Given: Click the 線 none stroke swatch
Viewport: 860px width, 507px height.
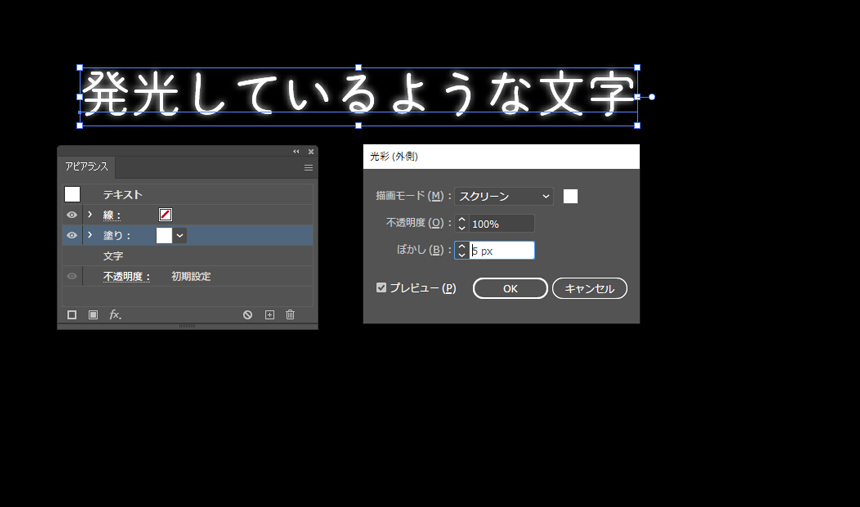Looking at the screenshot, I should 165,215.
